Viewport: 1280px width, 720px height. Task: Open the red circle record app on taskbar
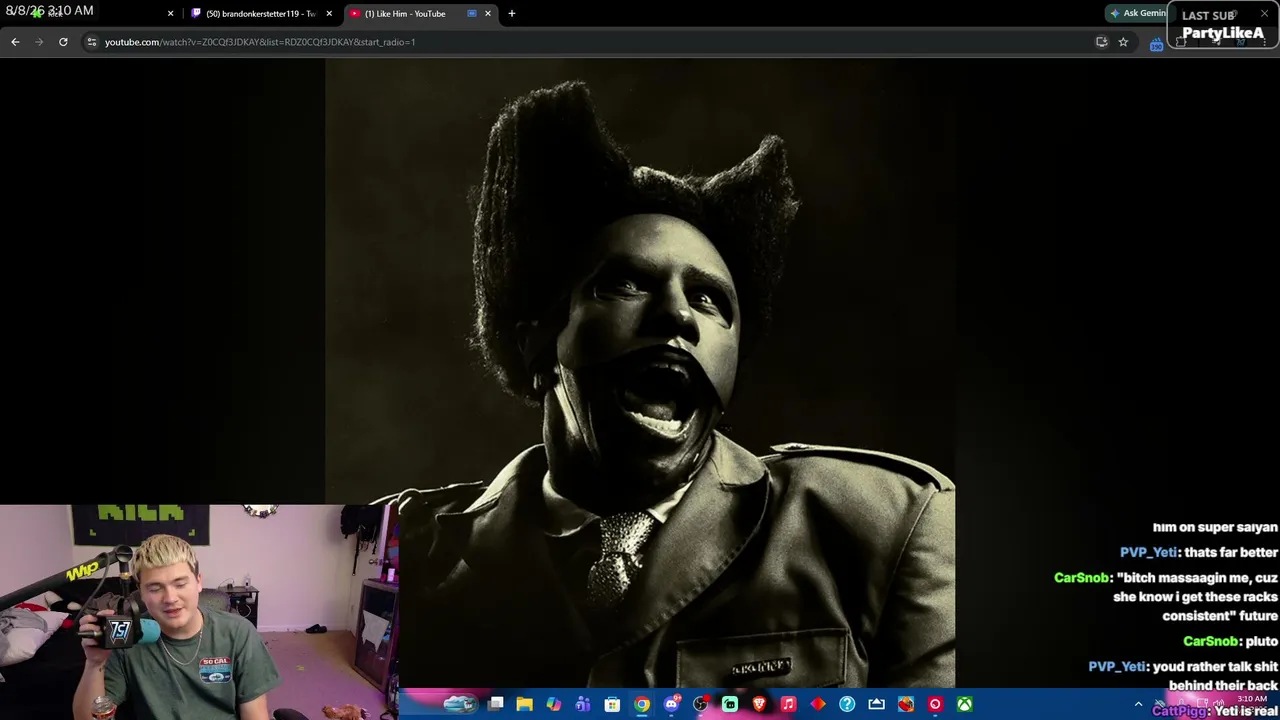(x=935, y=705)
